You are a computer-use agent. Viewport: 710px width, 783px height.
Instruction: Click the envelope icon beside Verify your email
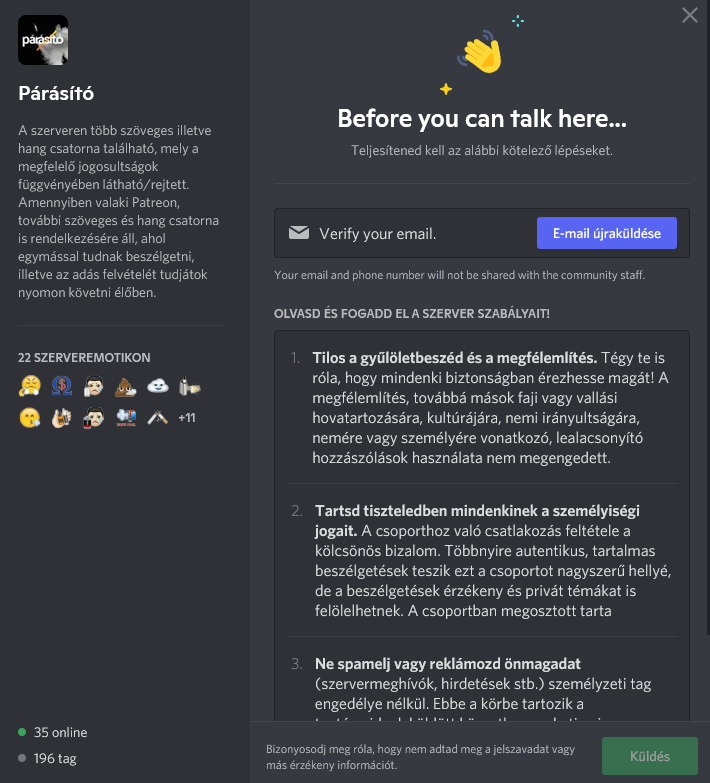coord(299,233)
